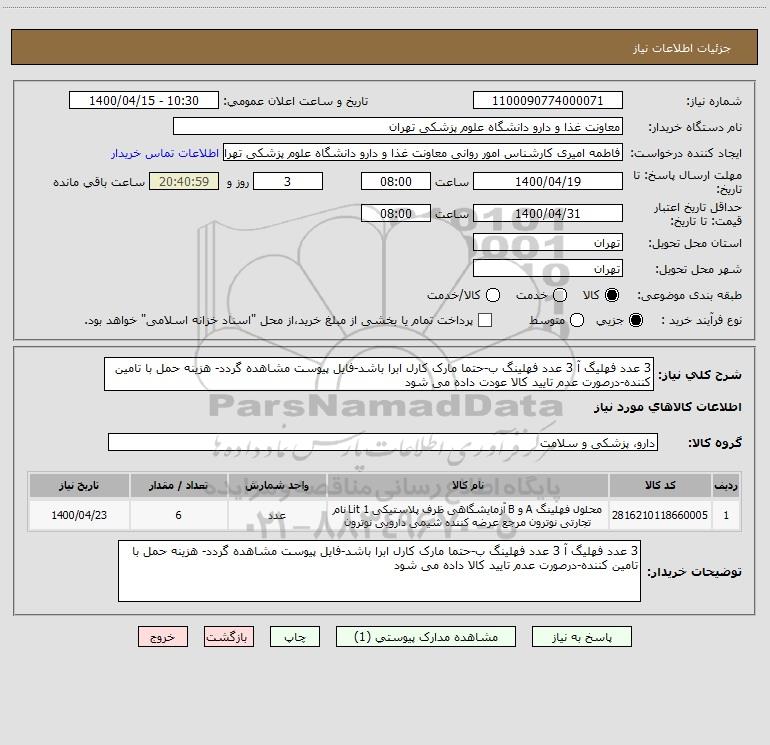This screenshot has height=745, width=770.
Task: Select the جزیی purchase type radio
Action: [635, 321]
